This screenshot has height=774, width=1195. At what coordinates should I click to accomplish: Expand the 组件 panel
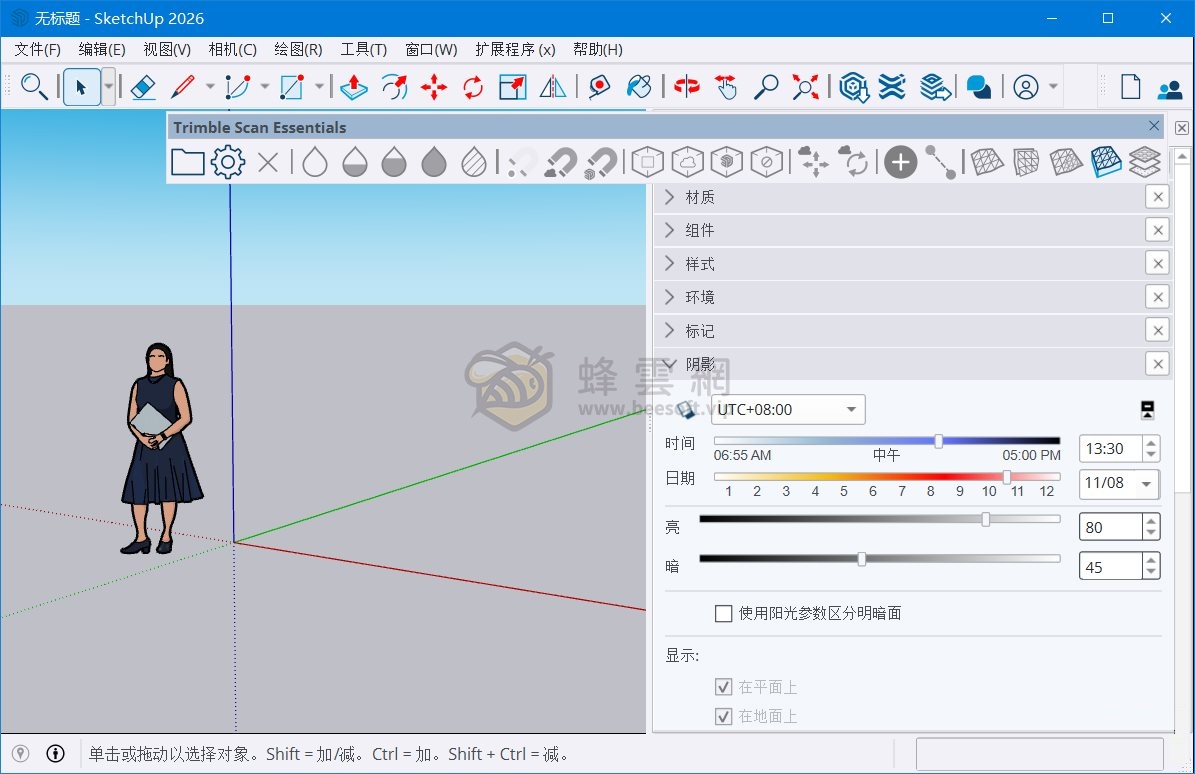point(669,230)
